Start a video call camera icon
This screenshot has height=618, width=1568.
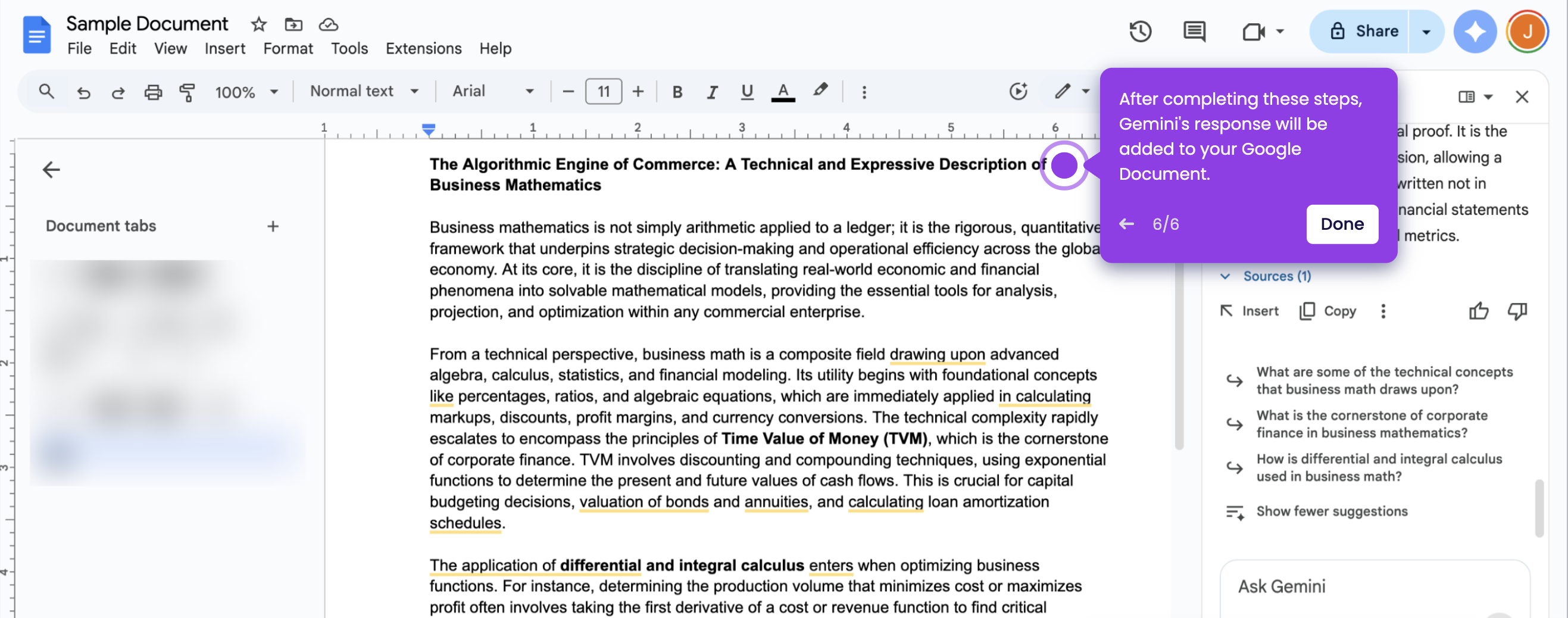tap(1254, 31)
